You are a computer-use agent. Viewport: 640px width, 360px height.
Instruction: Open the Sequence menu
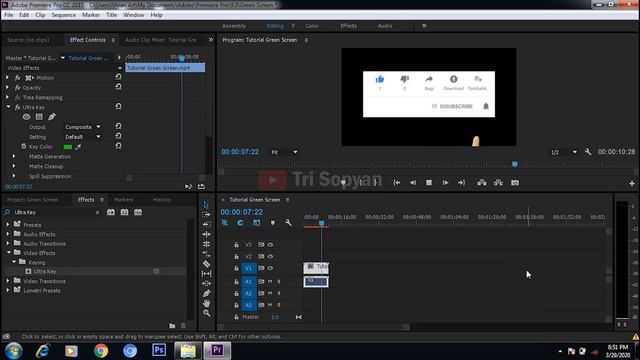point(63,15)
